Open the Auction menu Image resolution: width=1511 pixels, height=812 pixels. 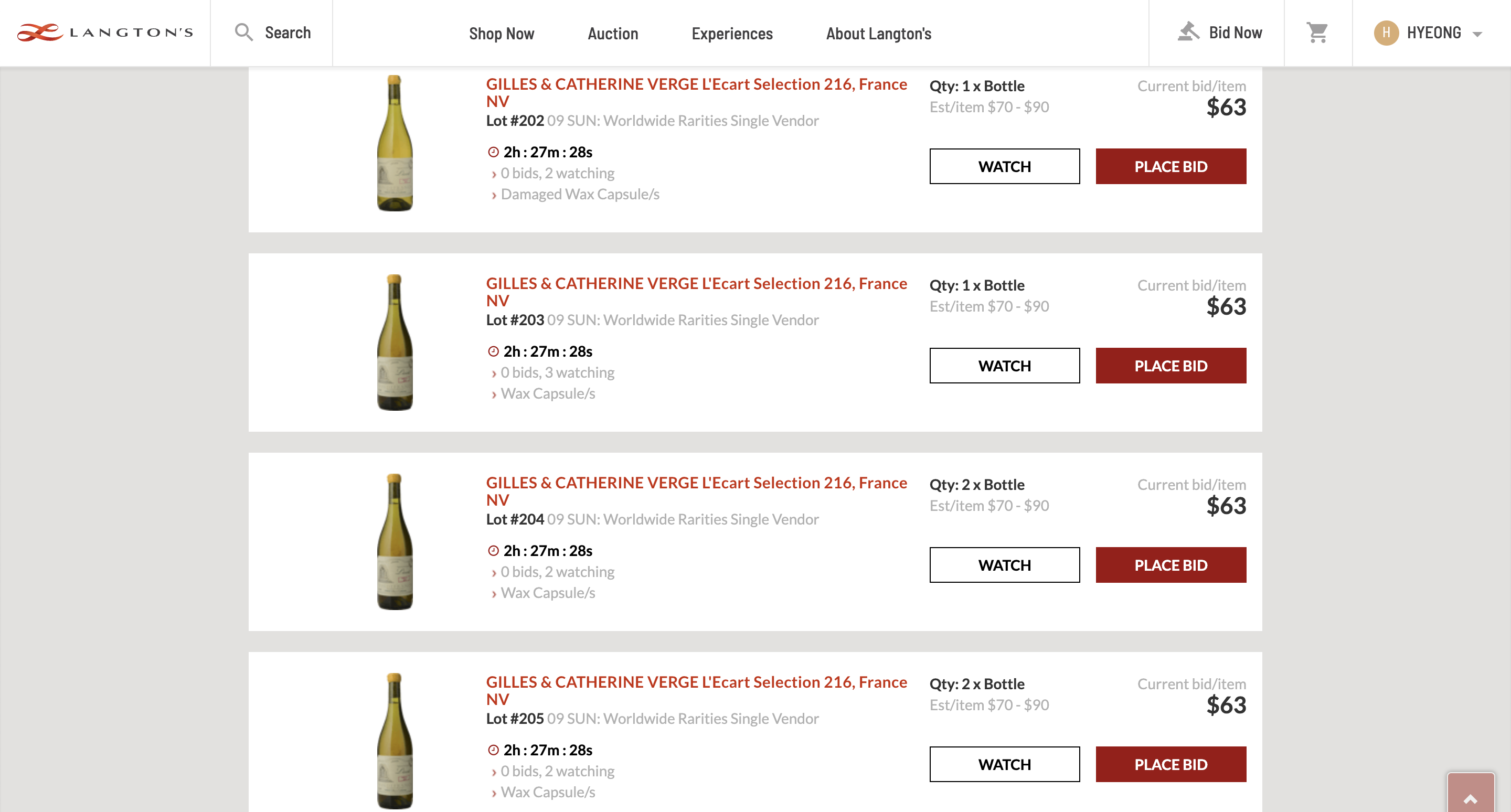[x=612, y=34]
